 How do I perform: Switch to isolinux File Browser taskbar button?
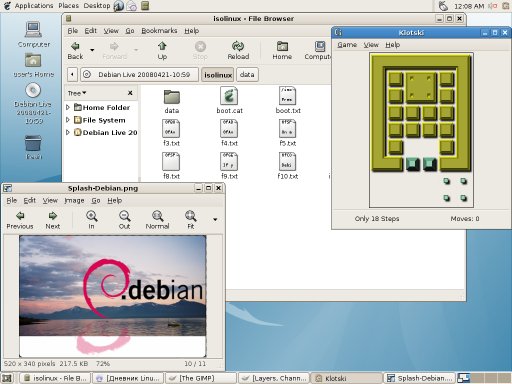[x=55, y=378]
